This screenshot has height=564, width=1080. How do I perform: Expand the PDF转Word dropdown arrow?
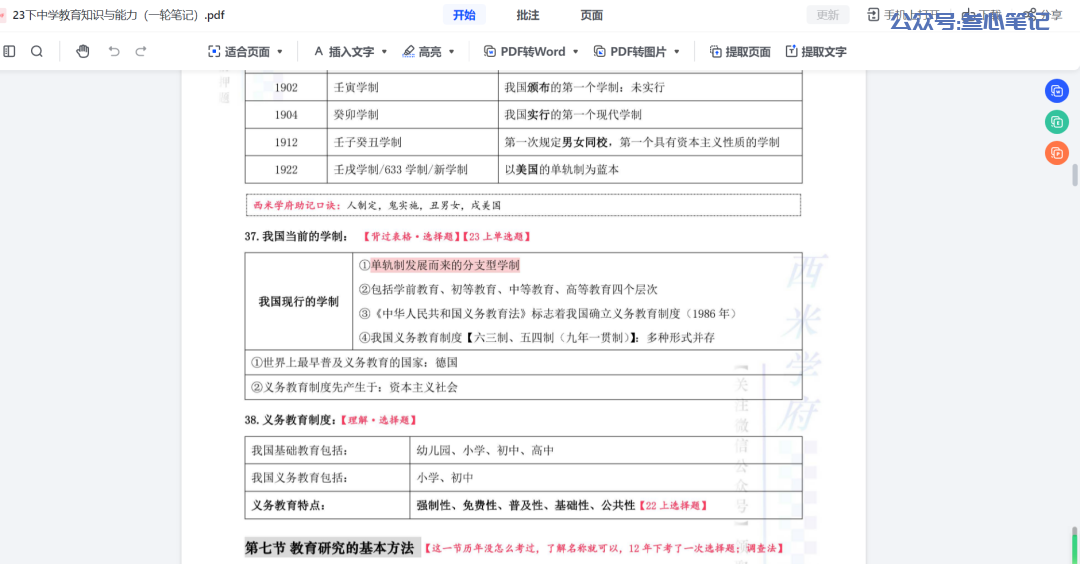click(x=576, y=52)
